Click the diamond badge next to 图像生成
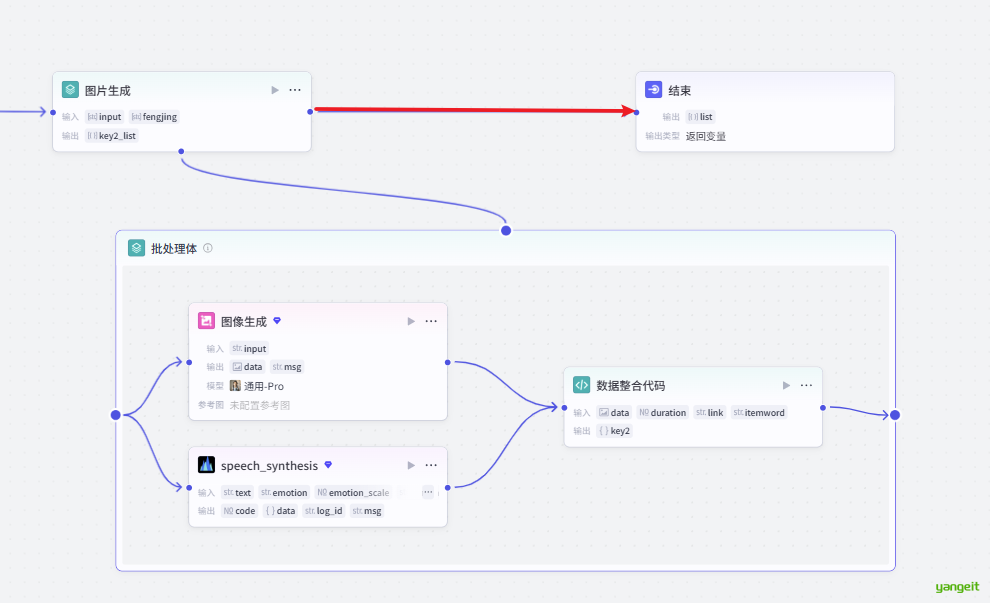The image size is (990, 603). coord(277,321)
